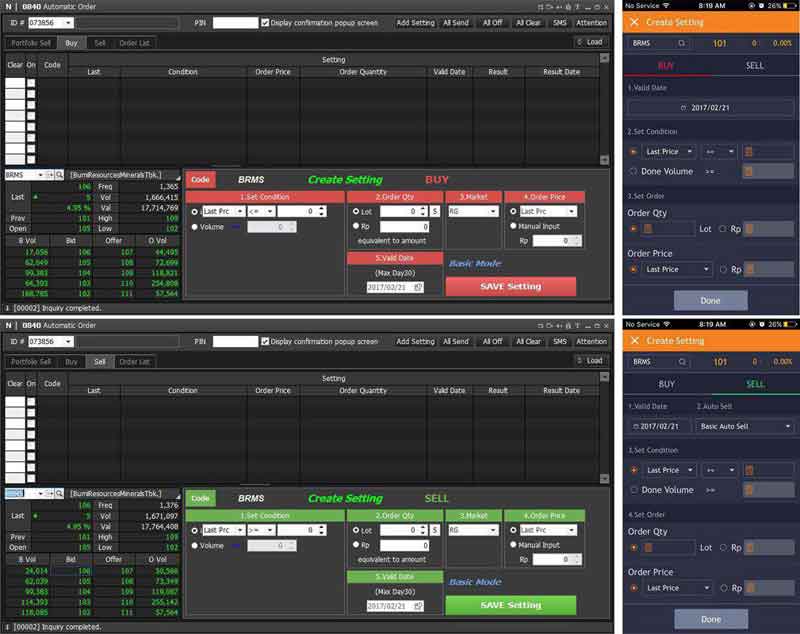Click the $ icon beside Lot in the red Order Qty panel
The height and width of the screenshot is (634, 800).
tap(435, 212)
